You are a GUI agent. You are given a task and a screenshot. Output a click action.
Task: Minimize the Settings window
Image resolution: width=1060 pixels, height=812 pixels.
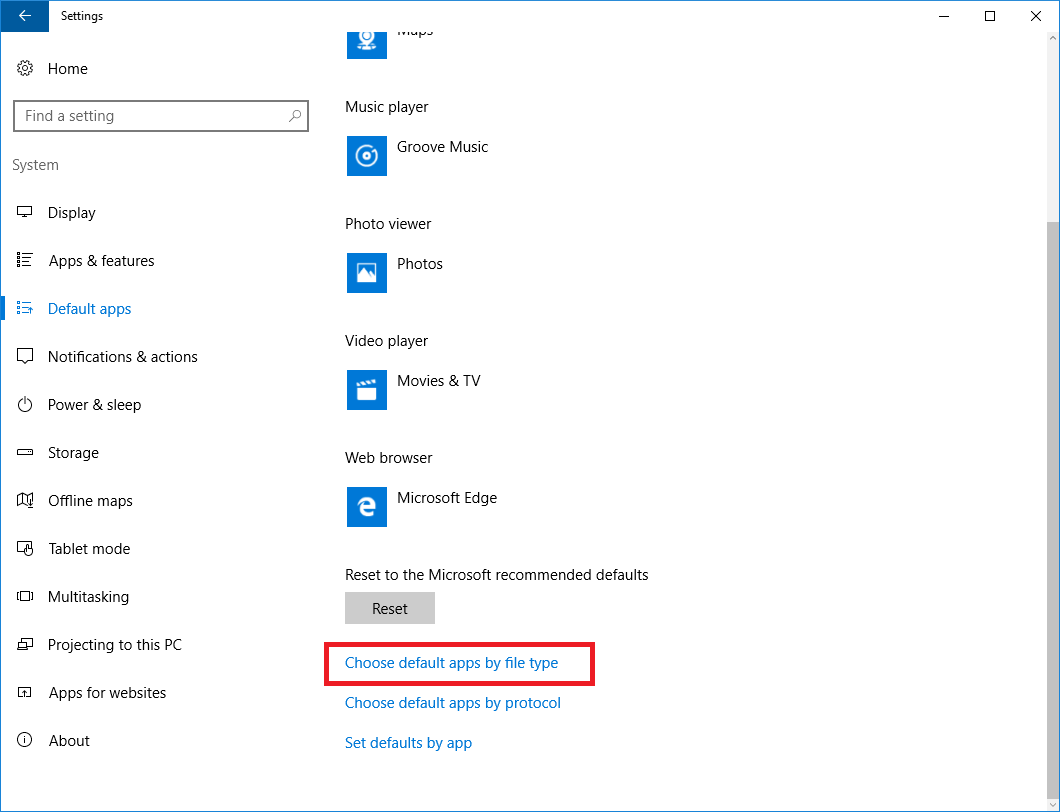click(944, 16)
